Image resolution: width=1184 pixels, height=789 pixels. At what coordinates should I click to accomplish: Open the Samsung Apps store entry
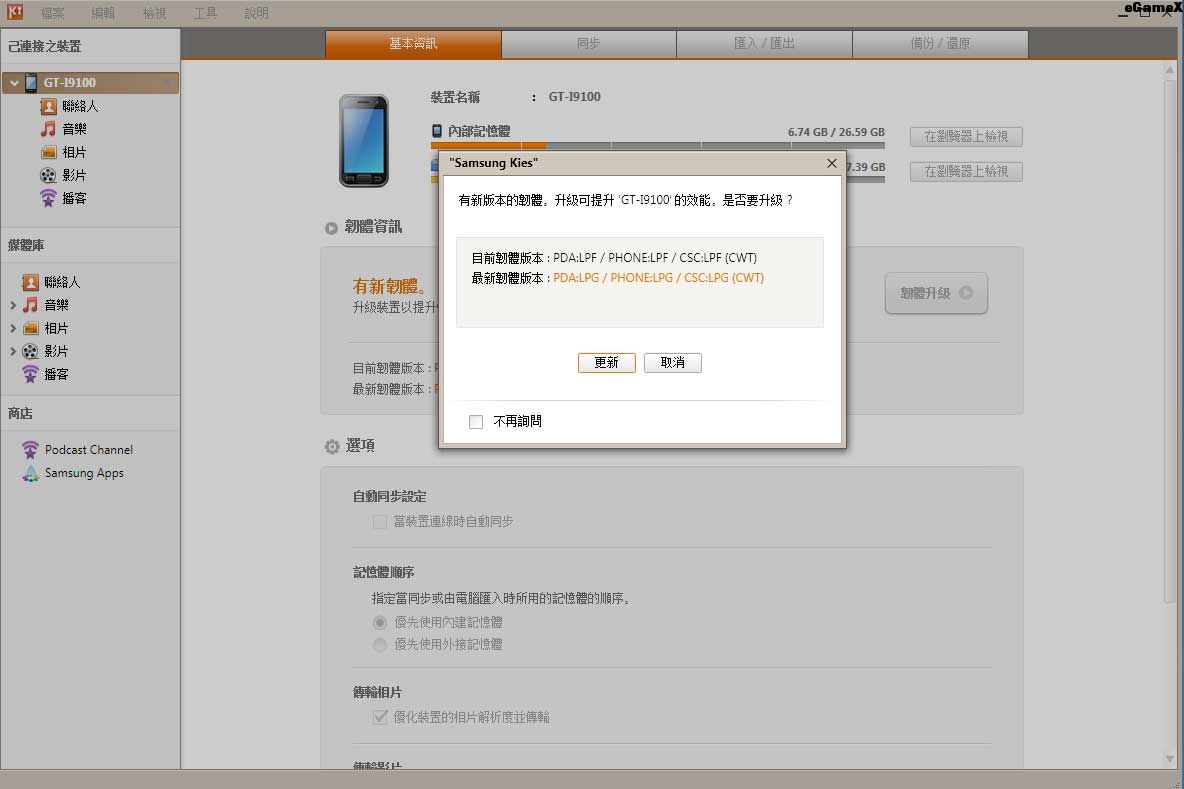84,473
